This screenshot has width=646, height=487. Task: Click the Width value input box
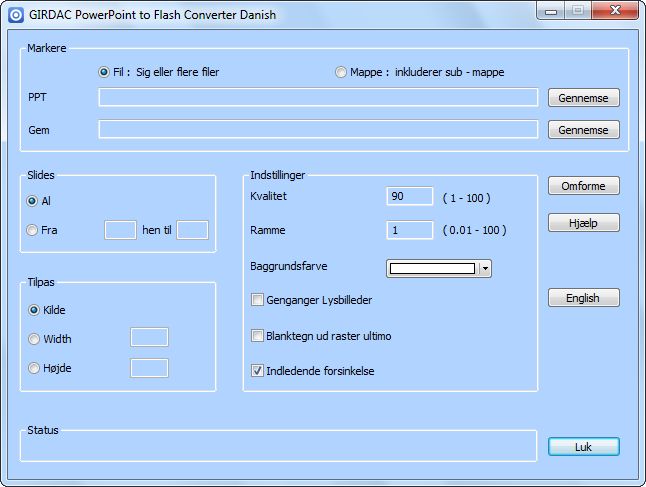[149, 337]
